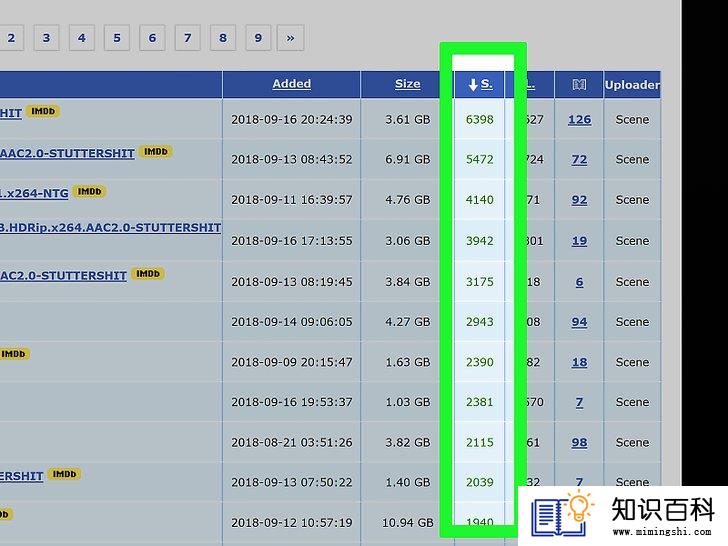Go to results page 9

(258, 38)
